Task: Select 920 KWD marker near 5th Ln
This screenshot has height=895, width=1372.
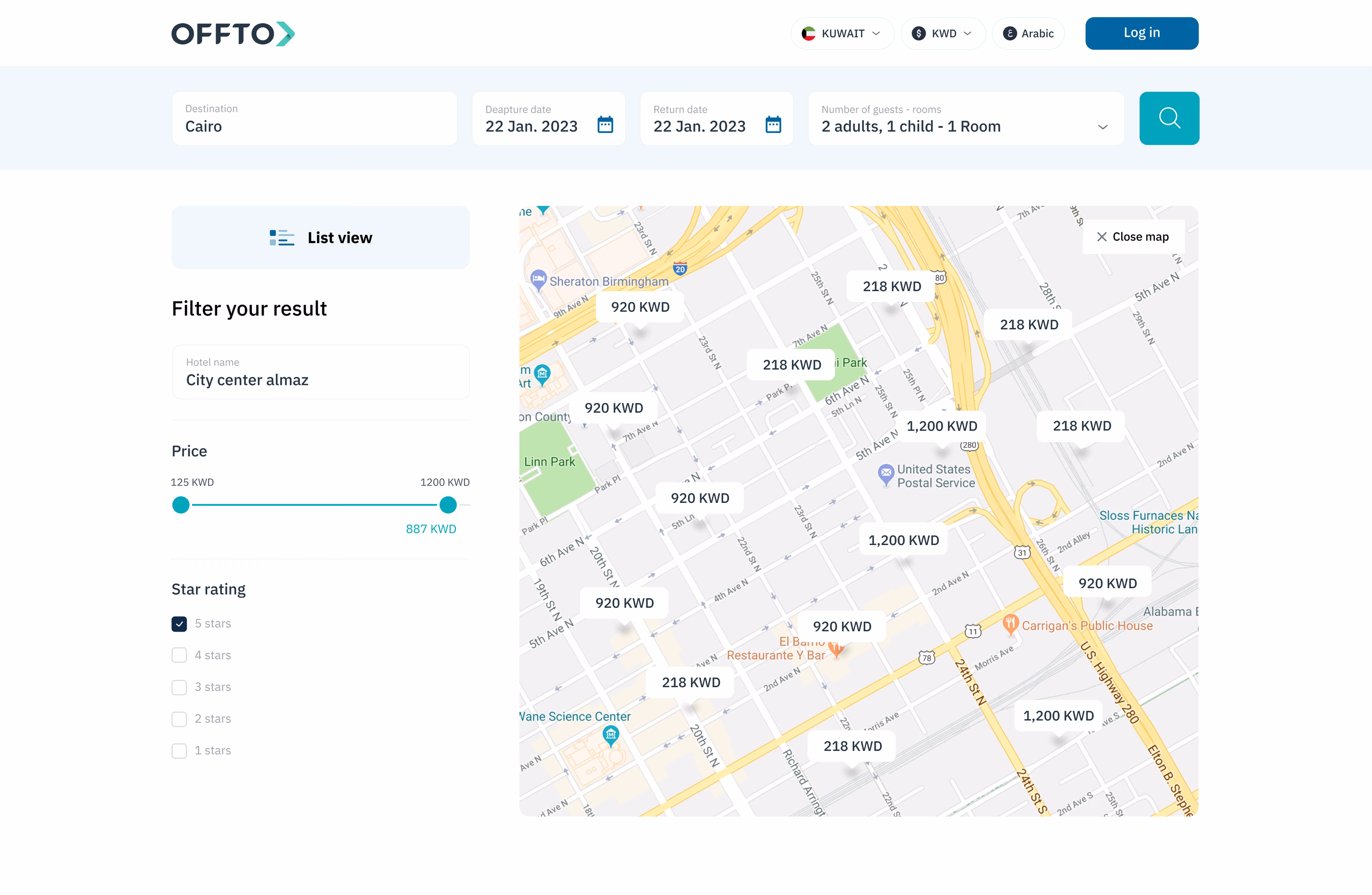Action: coord(700,498)
